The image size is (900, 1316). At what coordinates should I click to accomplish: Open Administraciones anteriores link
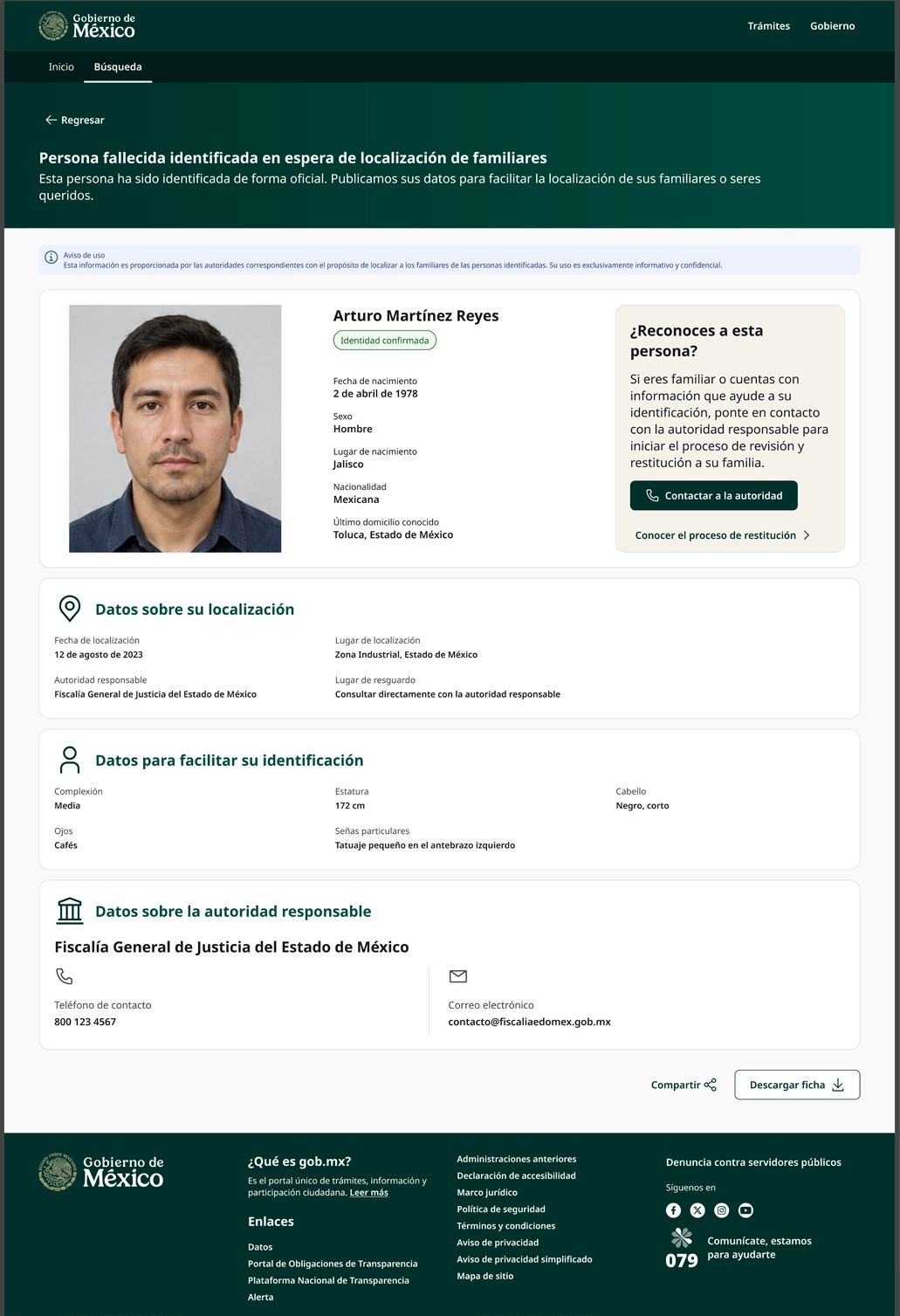[x=517, y=1159]
